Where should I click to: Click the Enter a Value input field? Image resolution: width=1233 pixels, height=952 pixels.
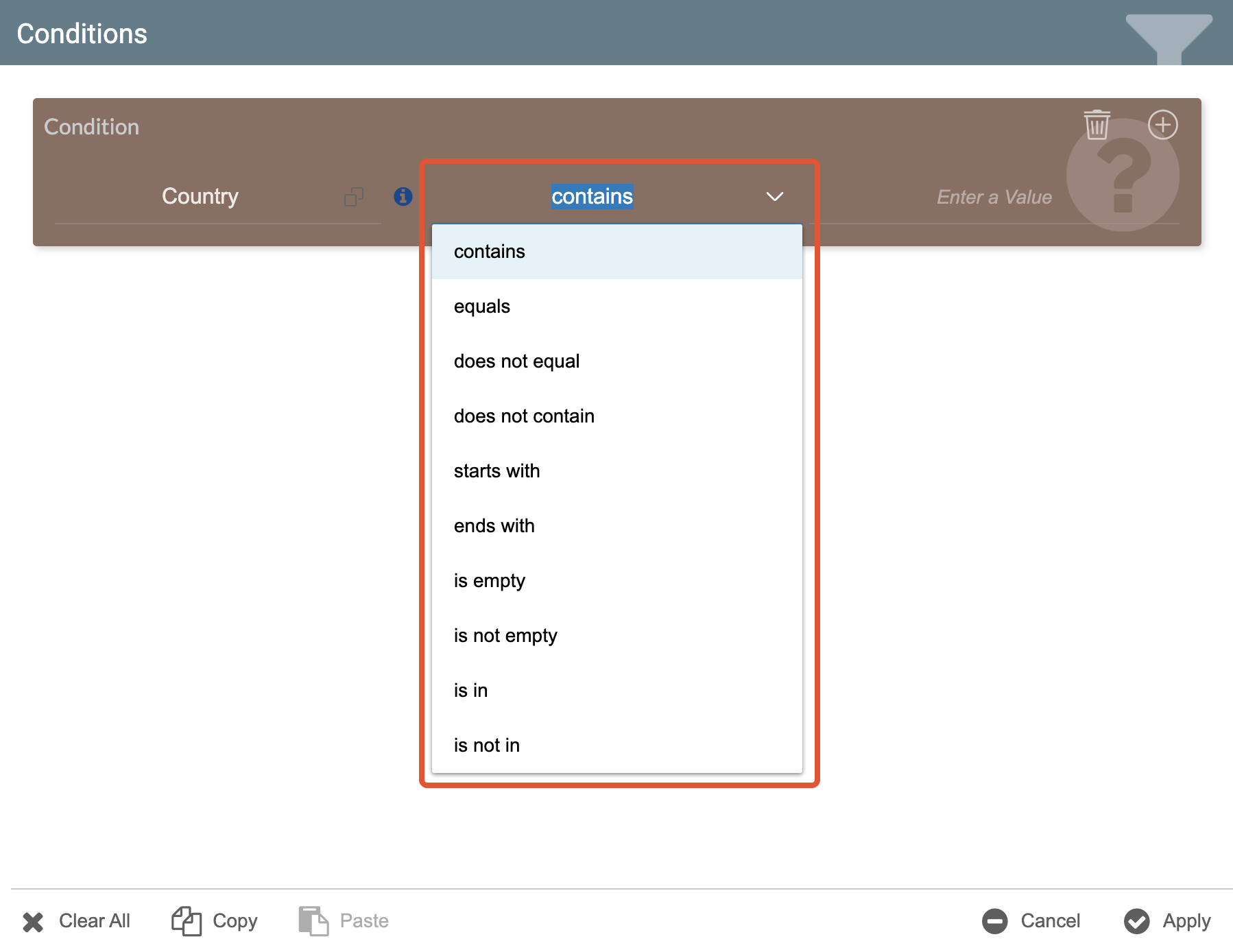pos(993,198)
